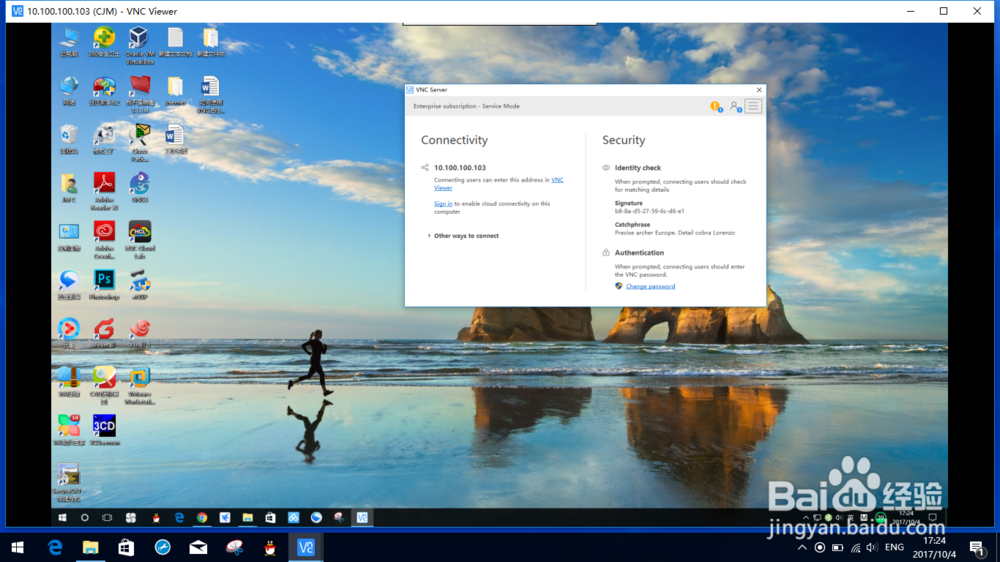The image size is (1000, 562).
Task: Expand Other ways to connect
Action: (465, 236)
